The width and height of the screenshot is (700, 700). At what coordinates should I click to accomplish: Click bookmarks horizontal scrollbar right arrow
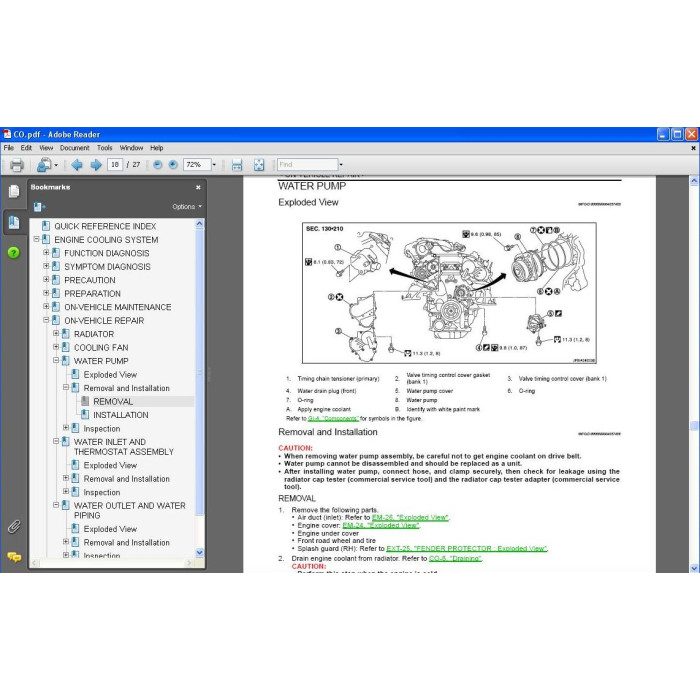pos(189,563)
